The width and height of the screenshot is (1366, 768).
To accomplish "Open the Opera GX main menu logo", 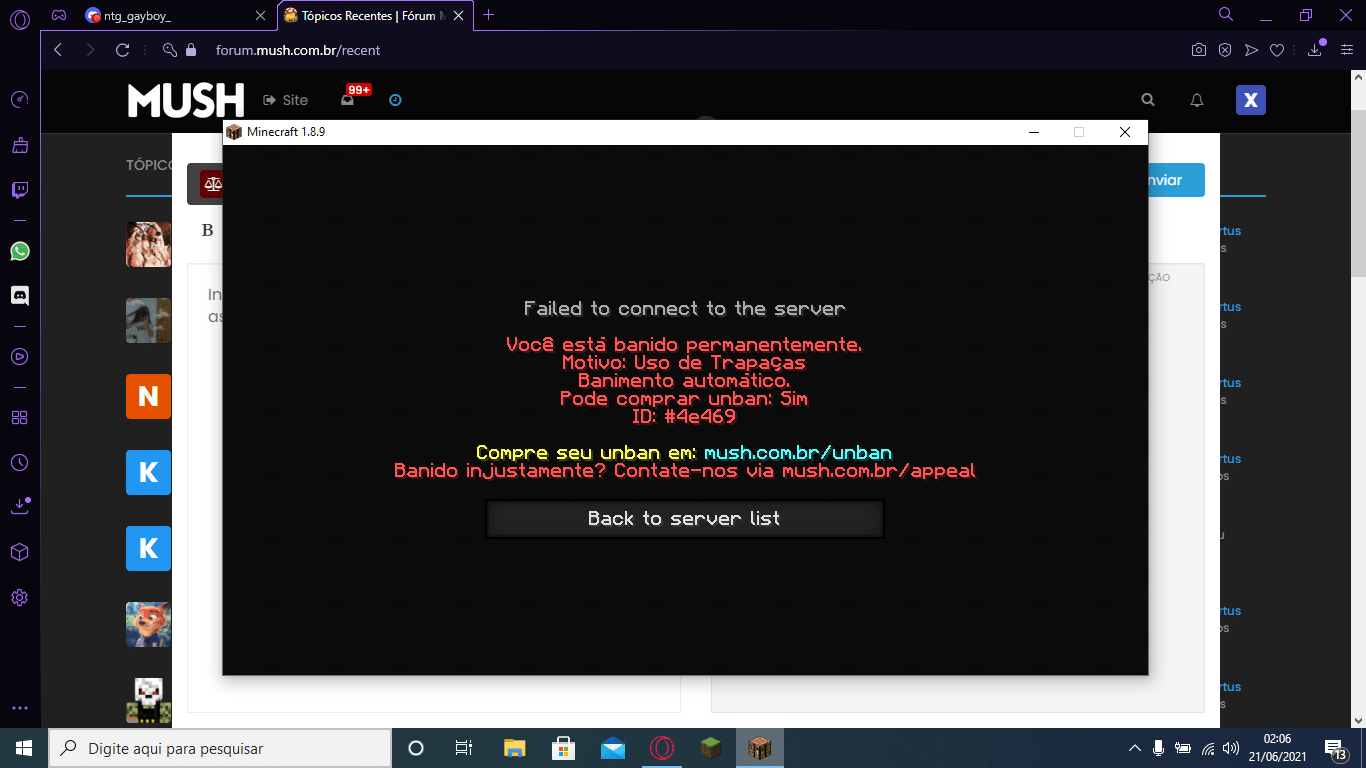I will pyautogui.click(x=20, y=17).
